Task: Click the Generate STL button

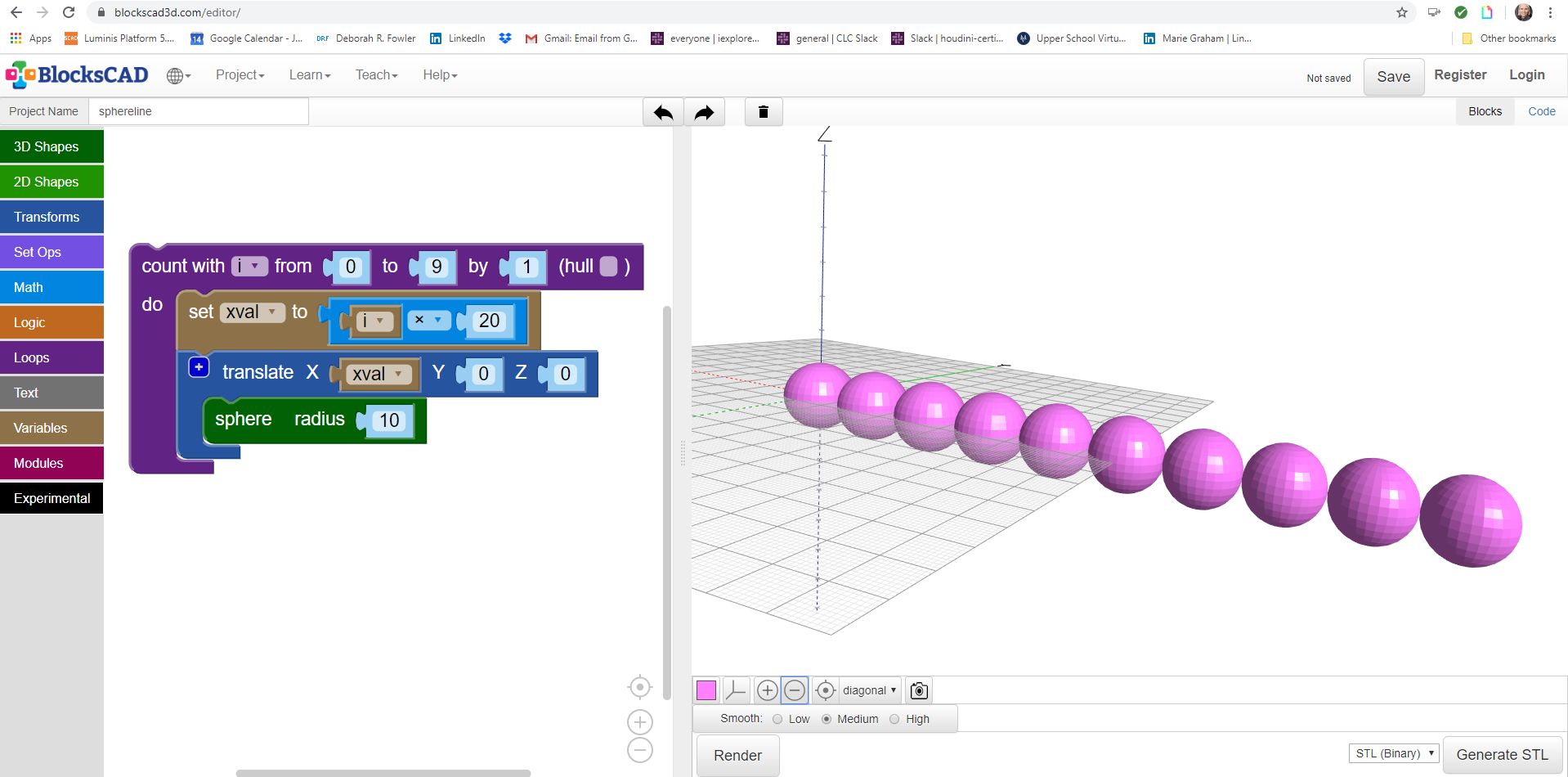Action: (x=1502, y=754)
